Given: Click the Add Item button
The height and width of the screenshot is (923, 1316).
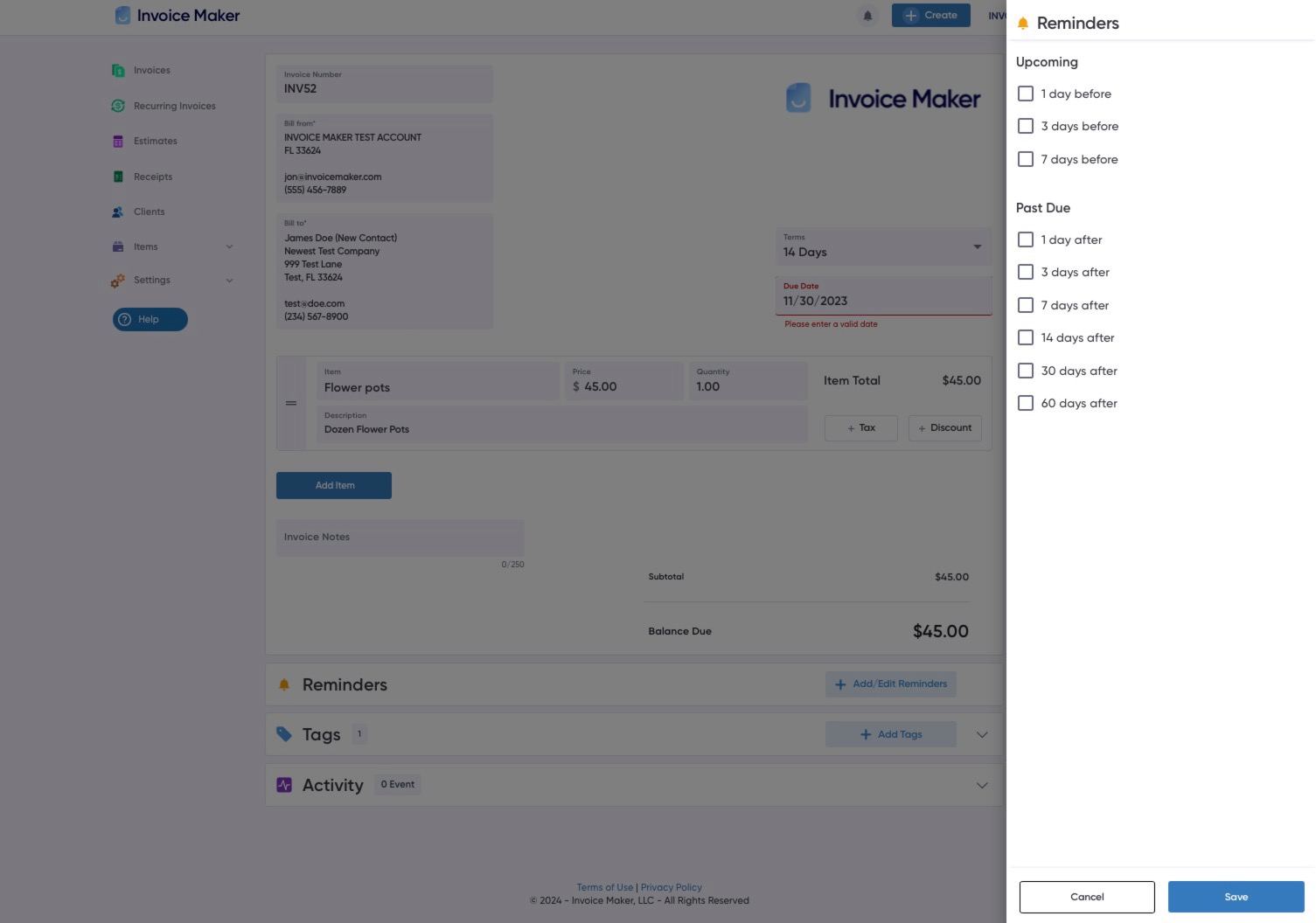Looking at the screenshot, I should pos(334,485).
